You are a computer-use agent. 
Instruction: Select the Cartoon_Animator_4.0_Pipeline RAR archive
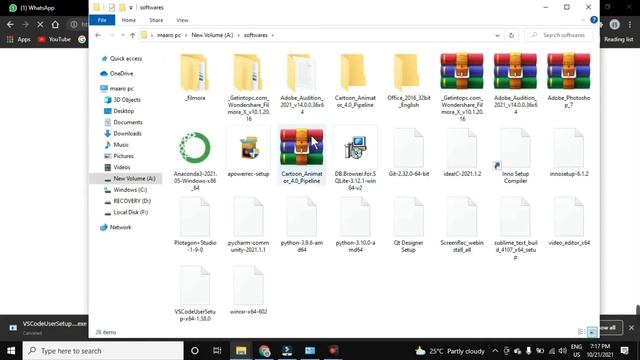click(x=302, y=156)
